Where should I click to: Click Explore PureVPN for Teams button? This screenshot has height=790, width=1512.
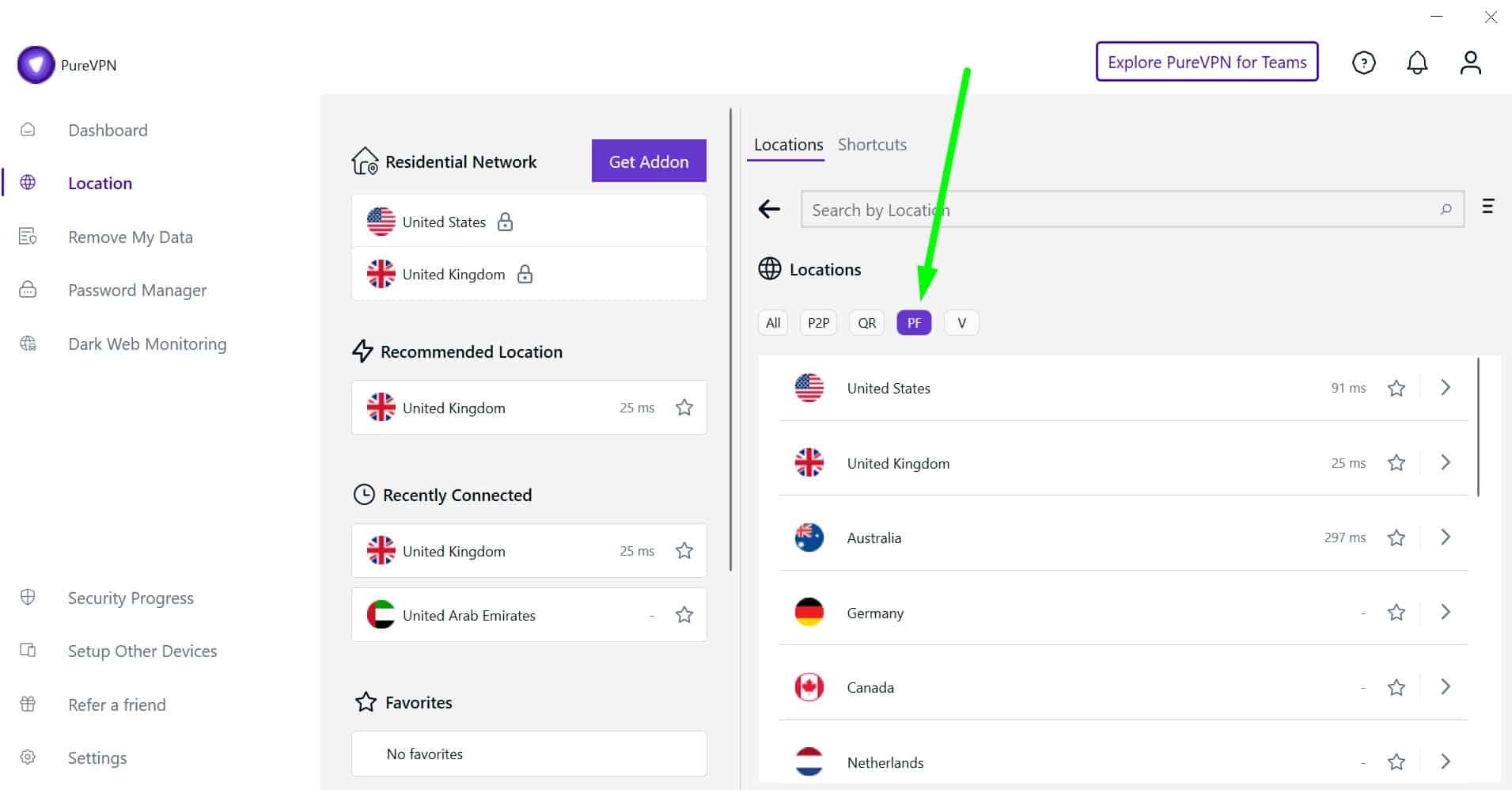[x=1207, y=62]
